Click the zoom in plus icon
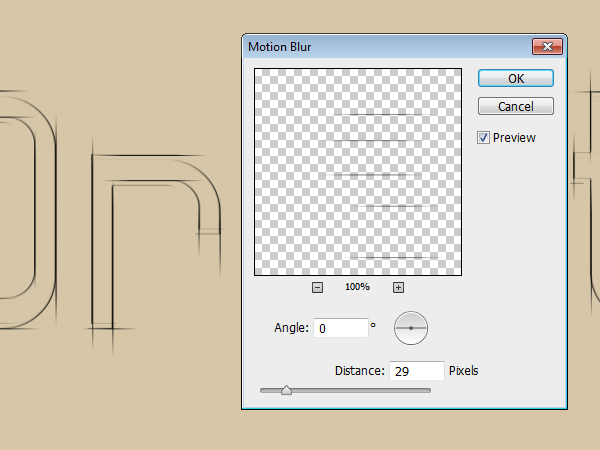Viewport: 600px width, 450px height. click(398, 288)
